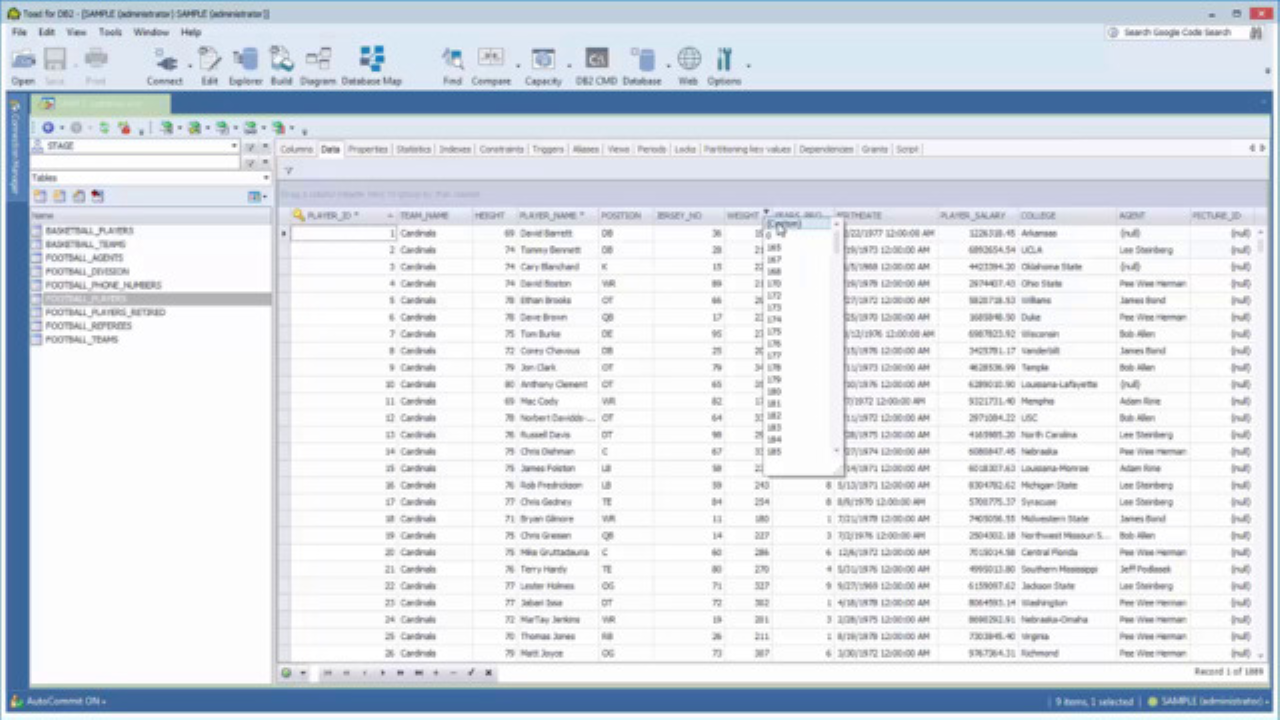Click the Find icon
Viewport: 1280px width, 720px height.
[x=452, y=58]
